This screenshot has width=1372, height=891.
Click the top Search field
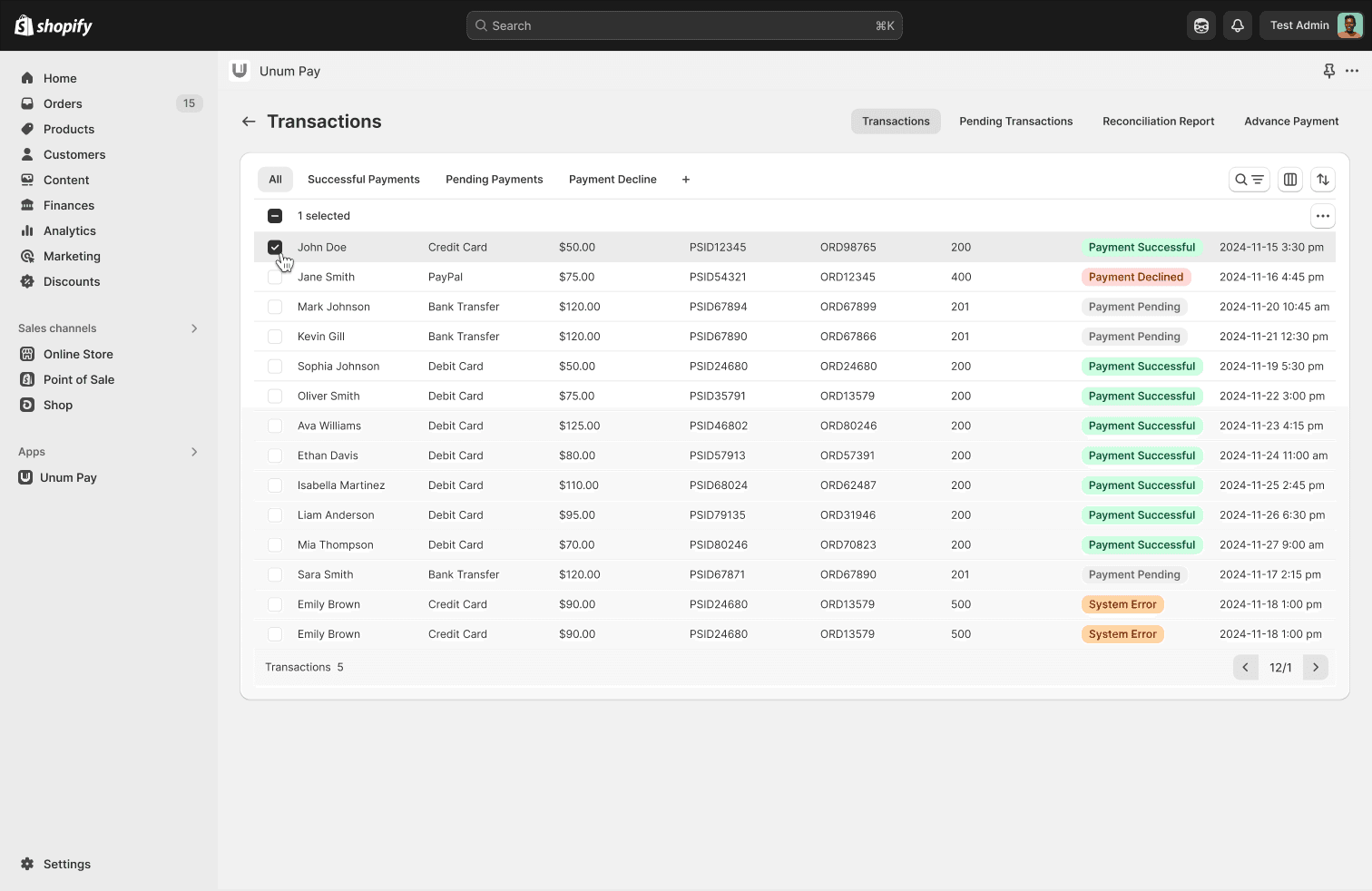pyautogui.click(x=684, y=25)
